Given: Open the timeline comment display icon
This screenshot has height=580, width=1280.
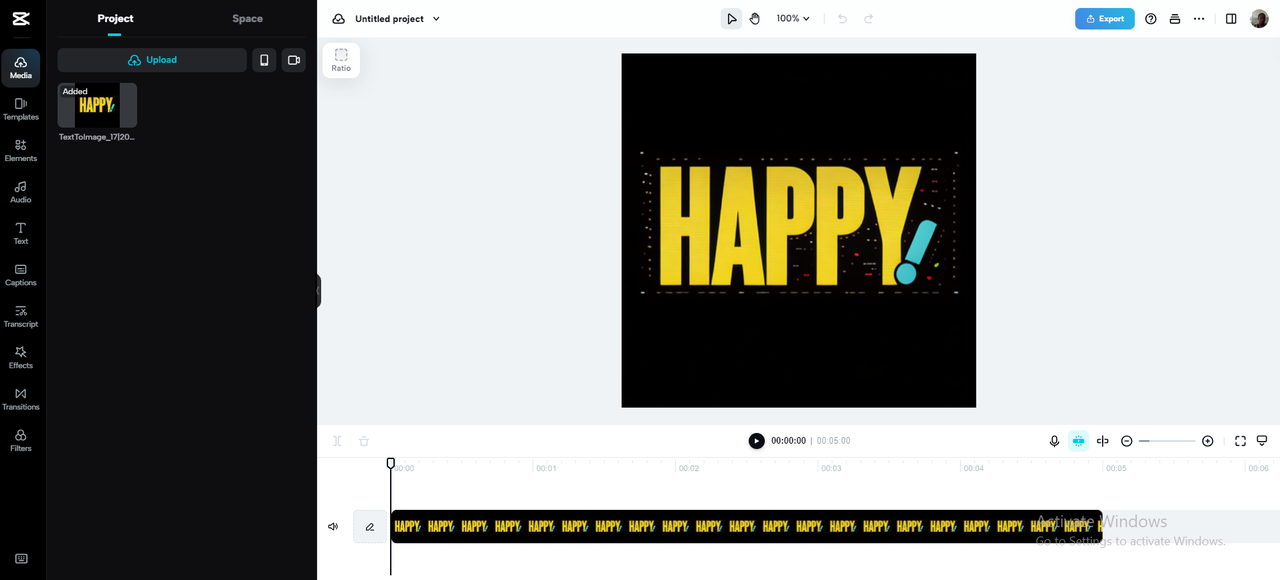Looking at the screenshot, I should coord(1262,441).
